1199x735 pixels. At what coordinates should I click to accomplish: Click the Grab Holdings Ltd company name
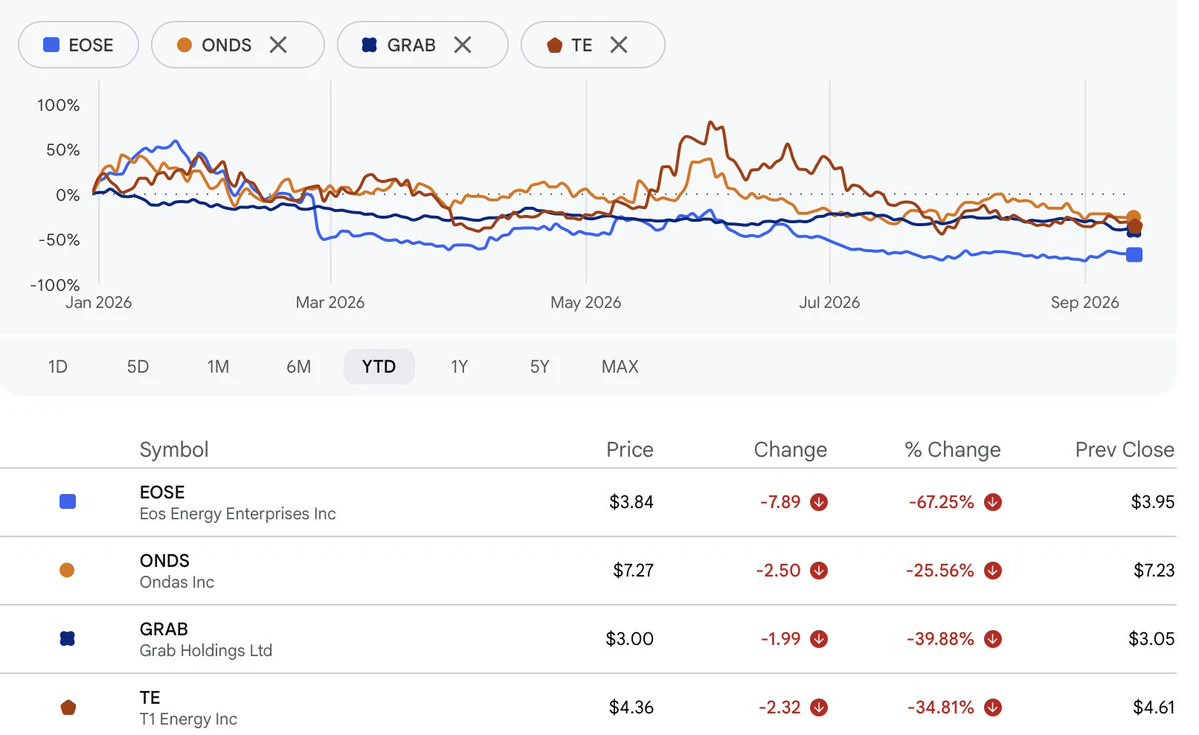(206, 651)
